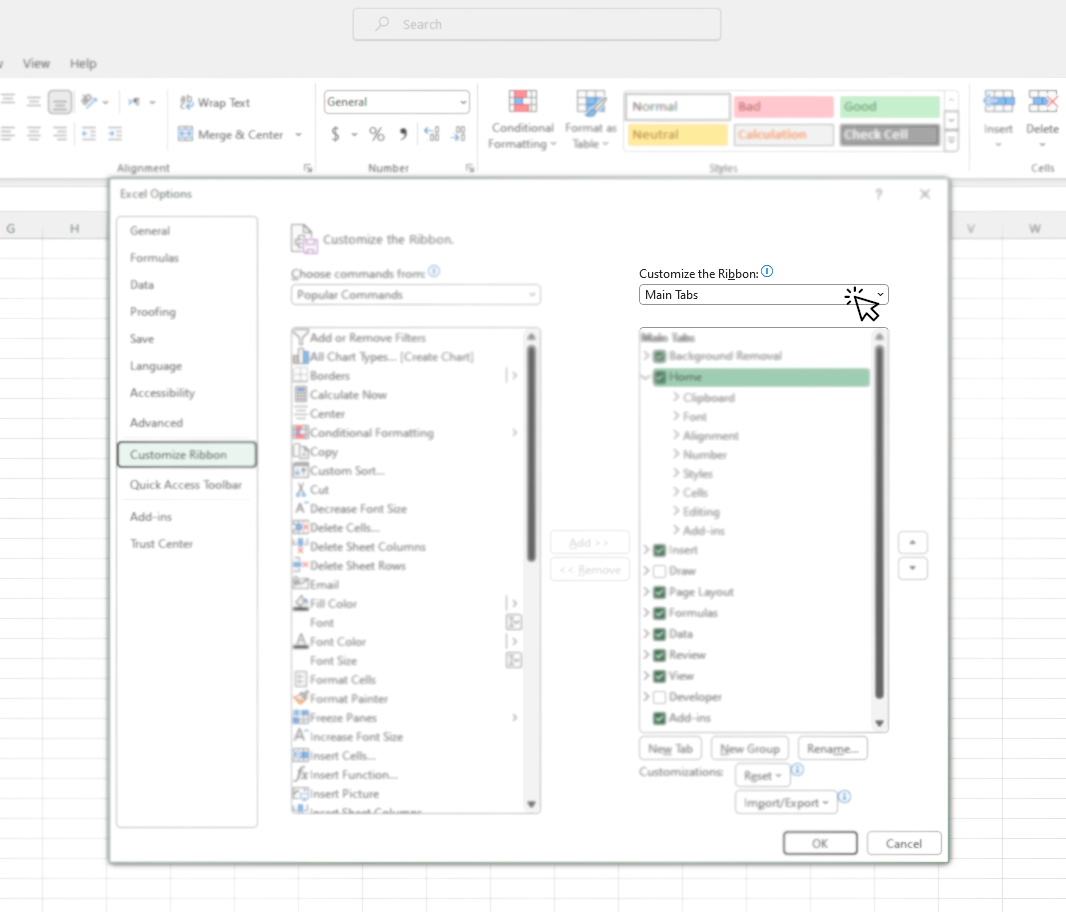Apply the accounting dollar format
The height and width of the screenshot is (912, 1066).
(x=335, y=134)
